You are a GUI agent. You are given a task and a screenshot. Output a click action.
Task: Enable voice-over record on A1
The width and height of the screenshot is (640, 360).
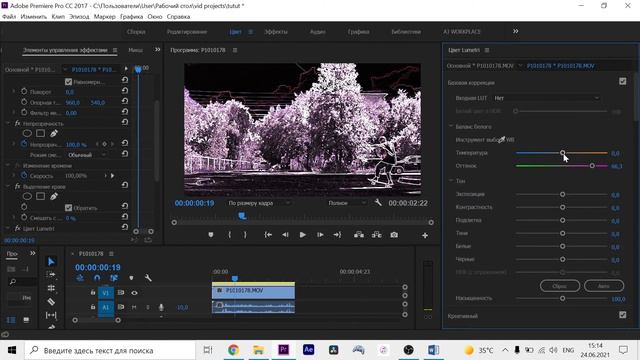pos(161,307)
